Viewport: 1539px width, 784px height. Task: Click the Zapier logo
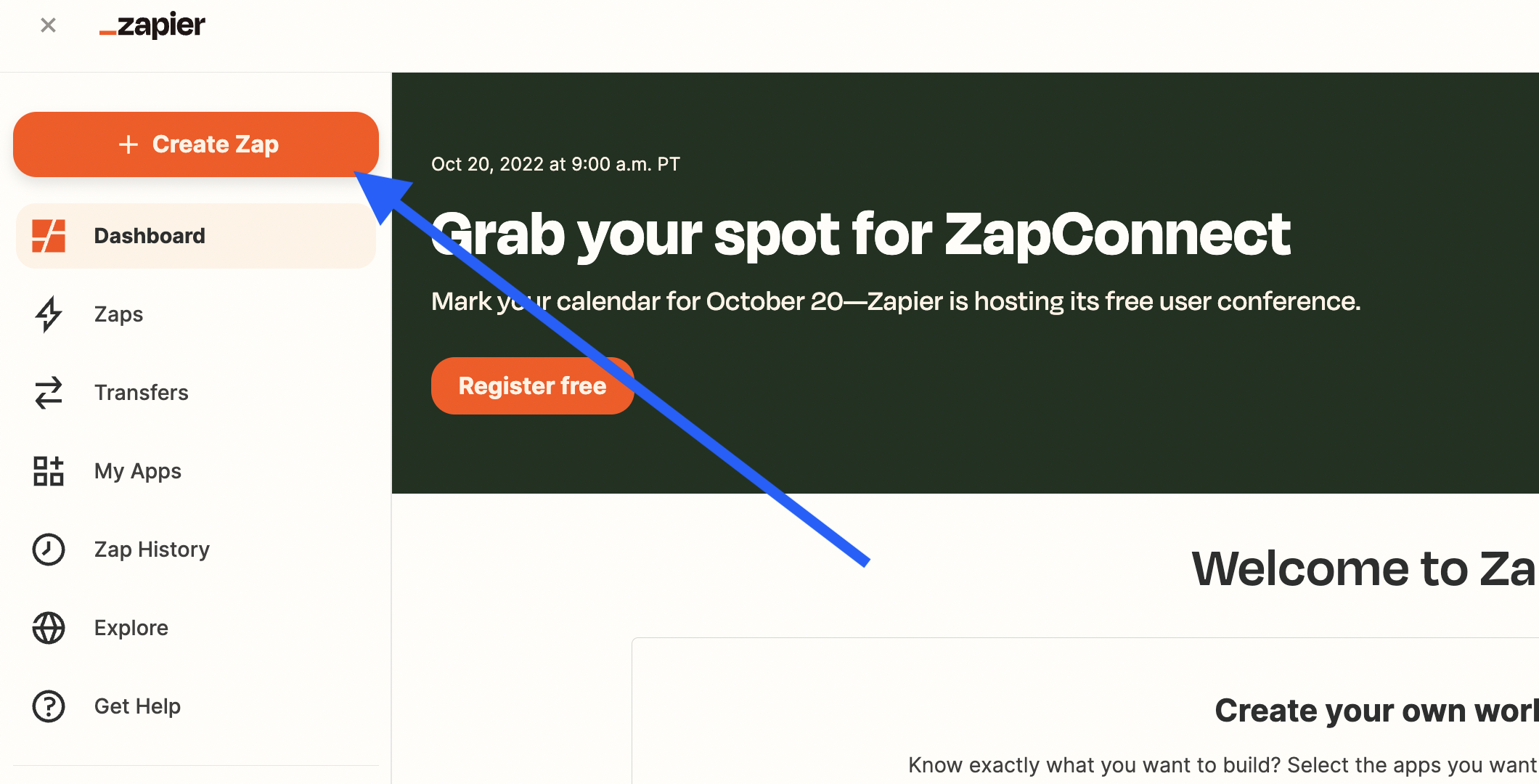tap(152, 25)
